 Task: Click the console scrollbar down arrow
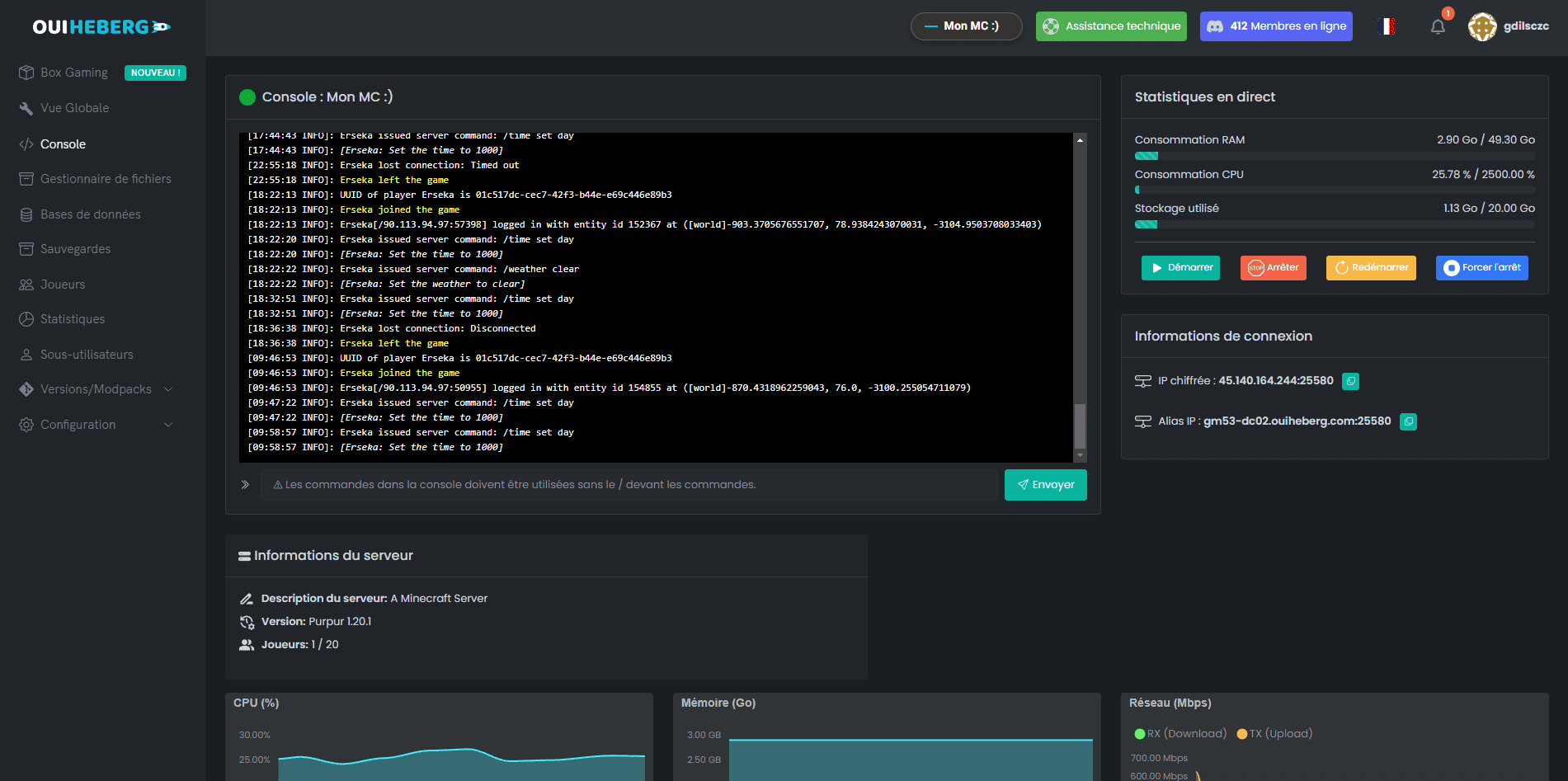pos(1080,455)
